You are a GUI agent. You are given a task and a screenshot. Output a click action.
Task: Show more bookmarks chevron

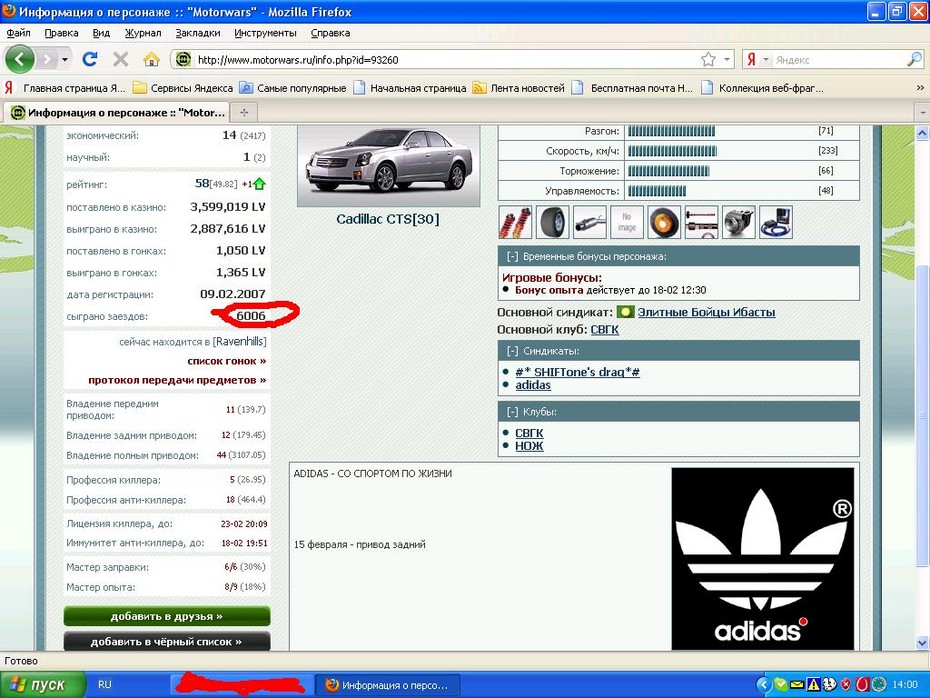point(920,88)
